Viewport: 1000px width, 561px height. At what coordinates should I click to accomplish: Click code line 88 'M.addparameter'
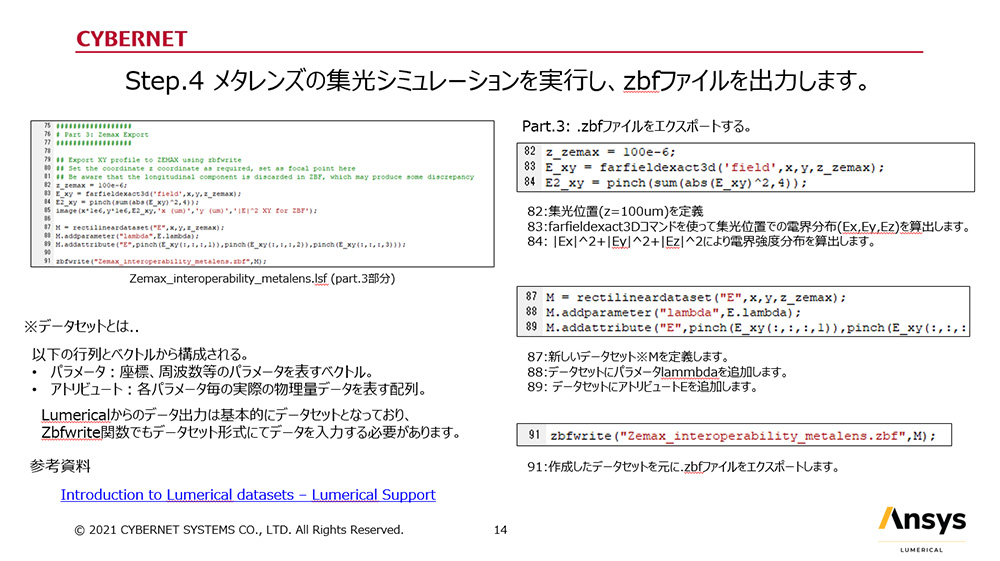672,312
